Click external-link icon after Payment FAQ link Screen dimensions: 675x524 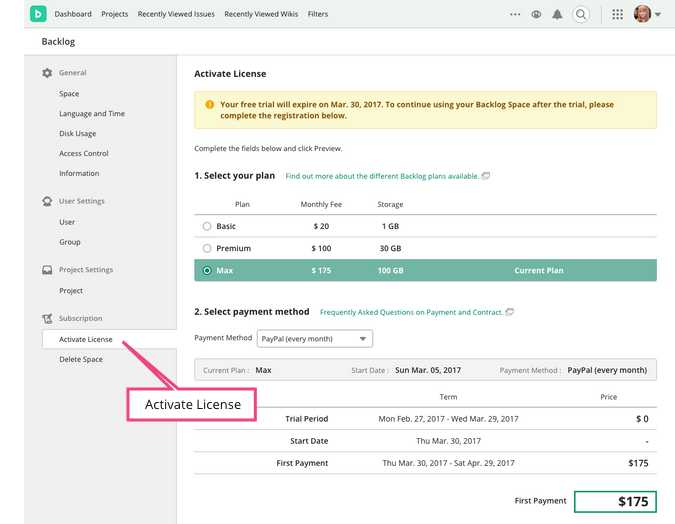coord(510,312)
